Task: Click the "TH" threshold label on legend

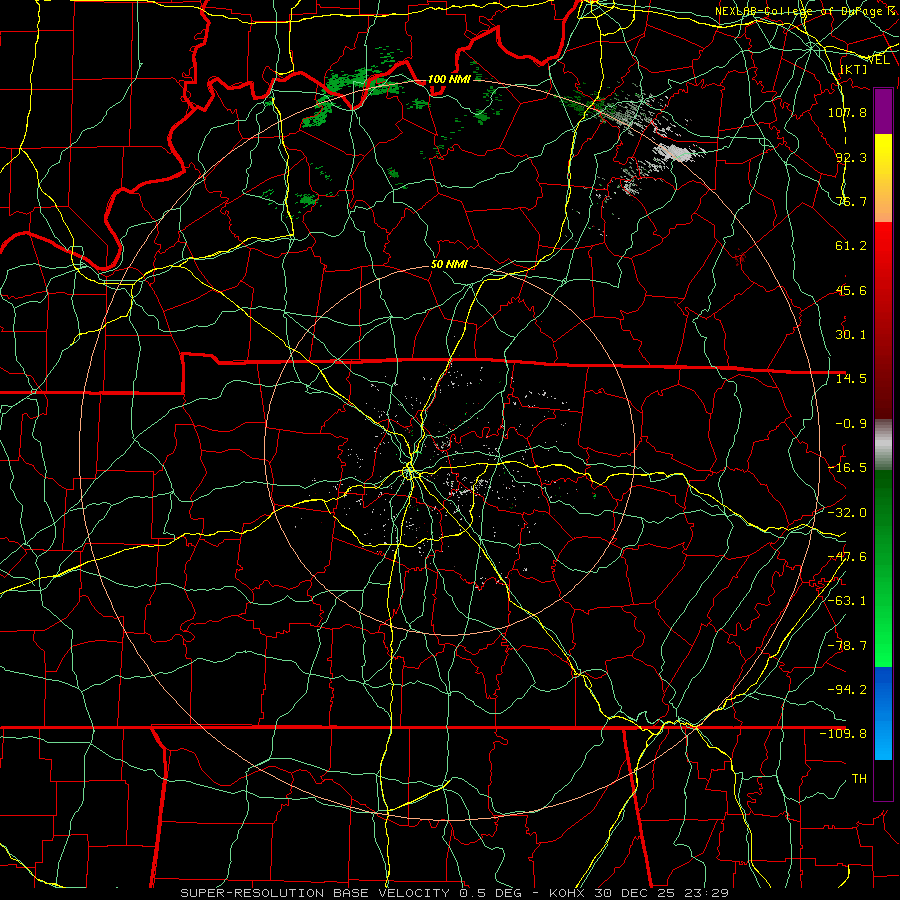Action: (859, 779)
